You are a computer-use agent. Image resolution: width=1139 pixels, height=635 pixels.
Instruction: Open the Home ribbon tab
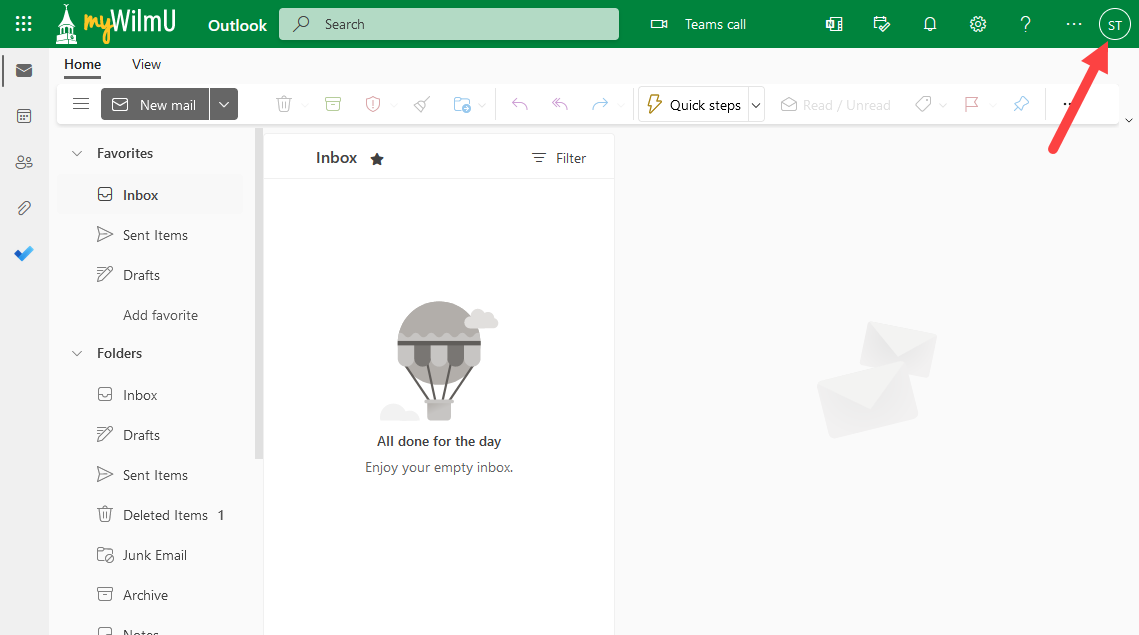pyautogui.click(x=82, y=64)
